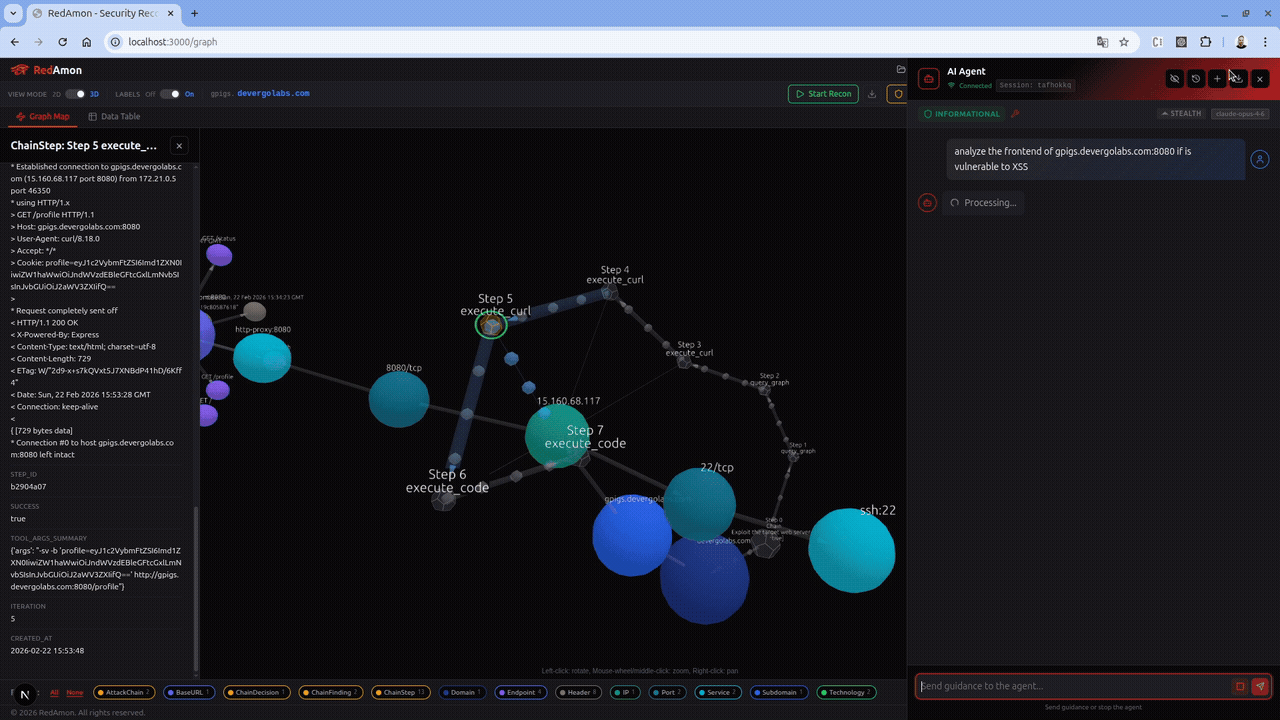
Task: Click the browser bookmark star icon
Action: 1124,42
